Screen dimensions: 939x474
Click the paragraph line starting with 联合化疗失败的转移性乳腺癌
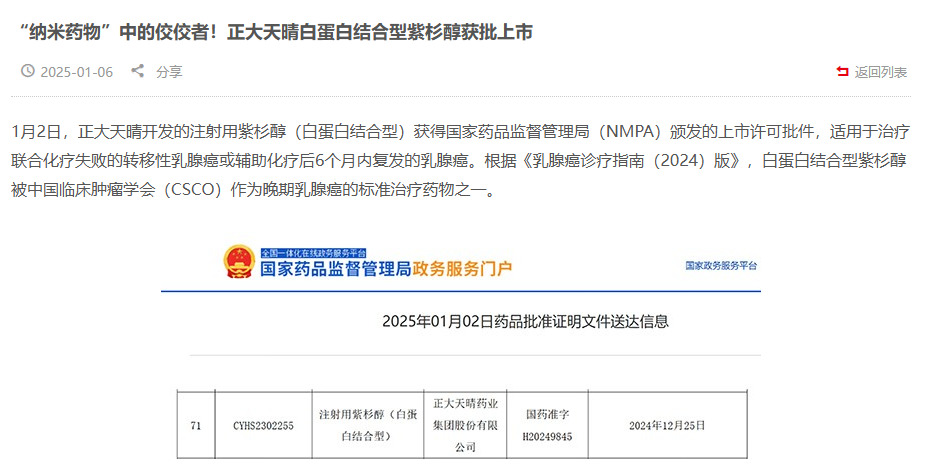click(x=459, y=160)
